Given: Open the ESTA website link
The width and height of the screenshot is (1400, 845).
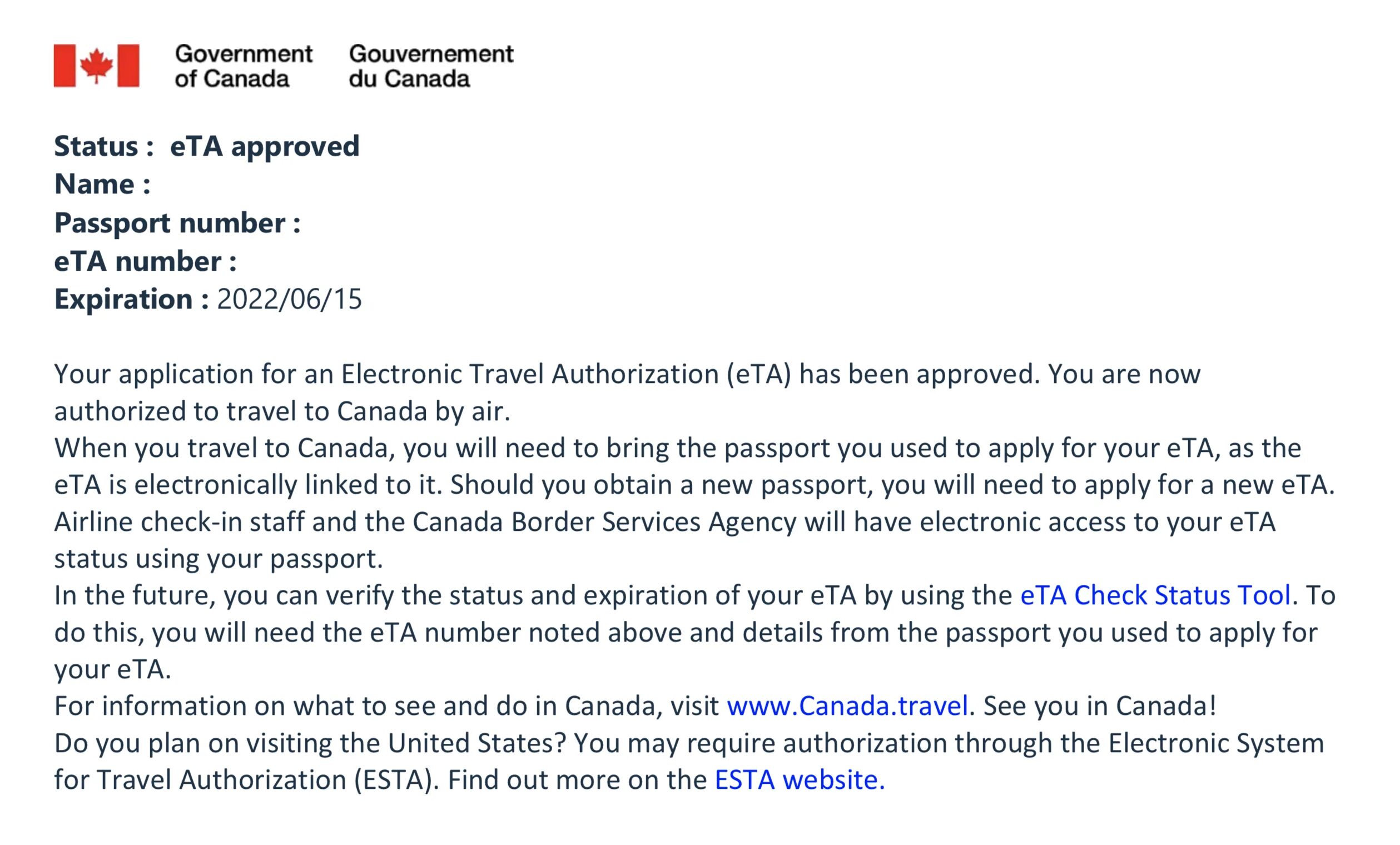Looking at the screenshot, I should (800, 779).
